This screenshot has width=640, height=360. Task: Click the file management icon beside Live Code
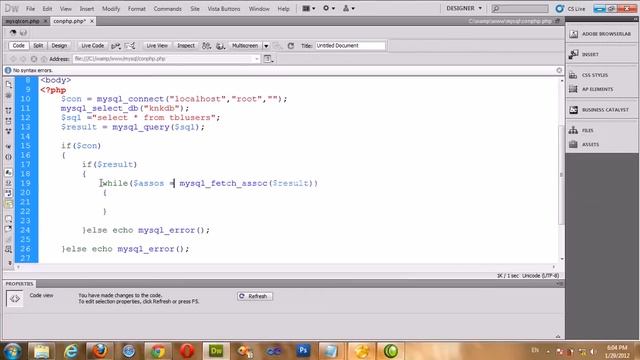pyautogui.click(x=116, y=46)
